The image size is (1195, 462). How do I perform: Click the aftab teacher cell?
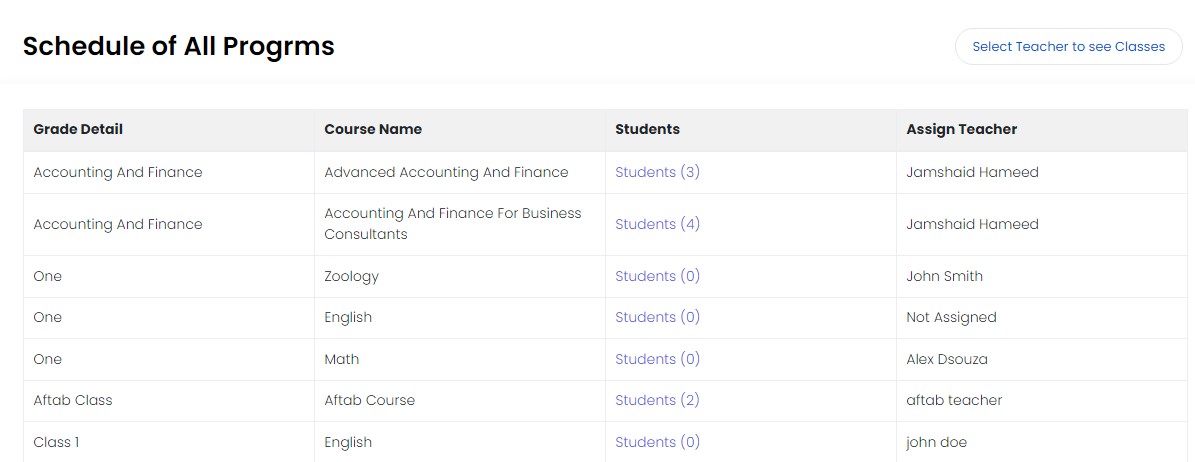[x=954, y=400]
